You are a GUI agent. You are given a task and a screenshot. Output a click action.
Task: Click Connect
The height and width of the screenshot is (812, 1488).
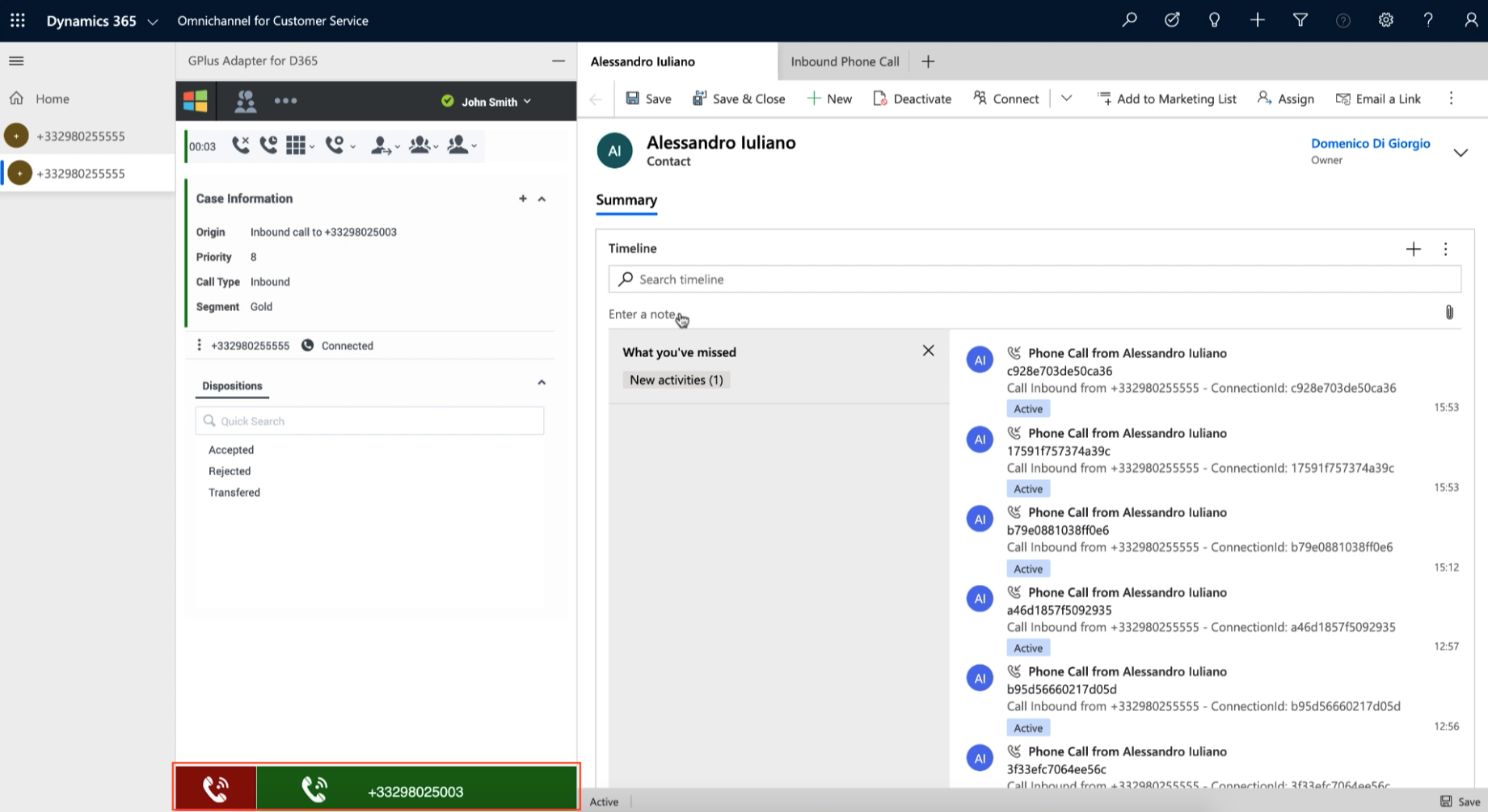1006,99
